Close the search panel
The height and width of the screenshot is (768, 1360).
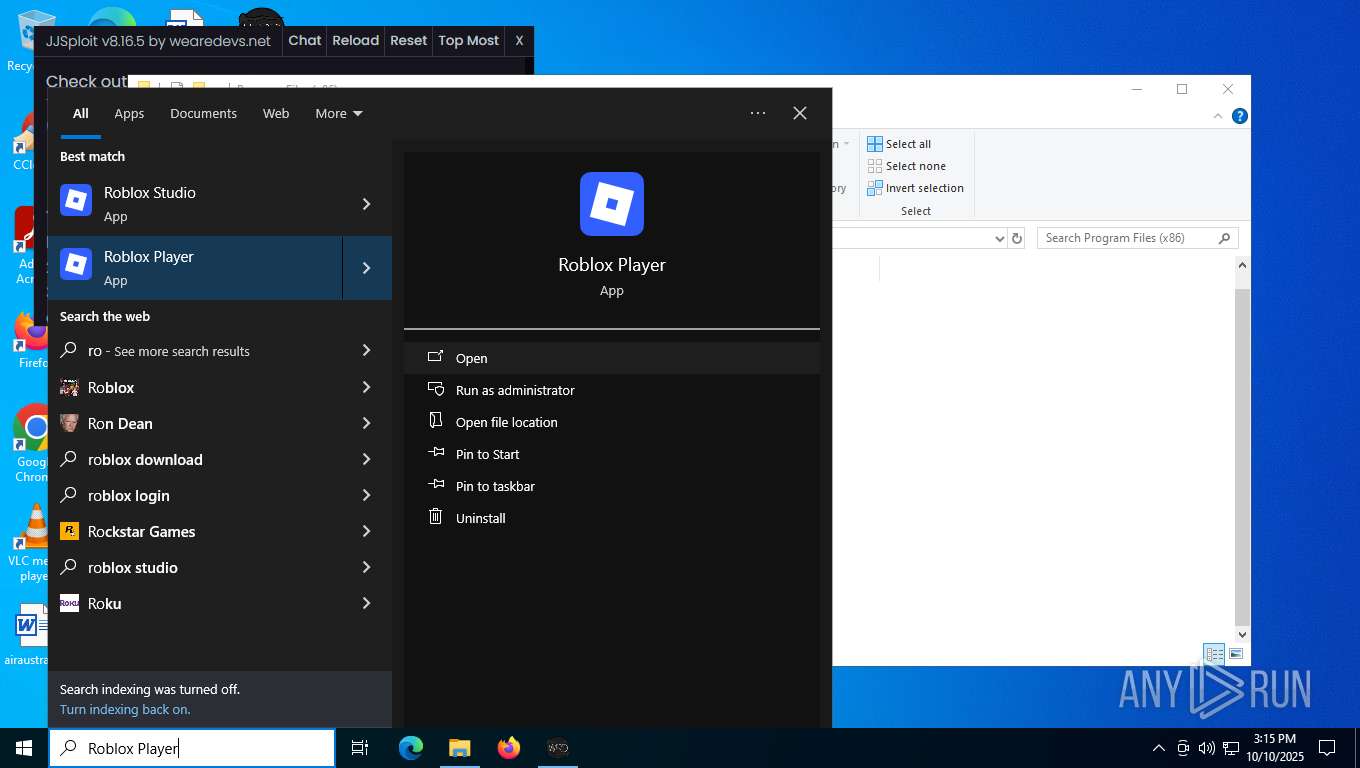(x=800, y=113)
